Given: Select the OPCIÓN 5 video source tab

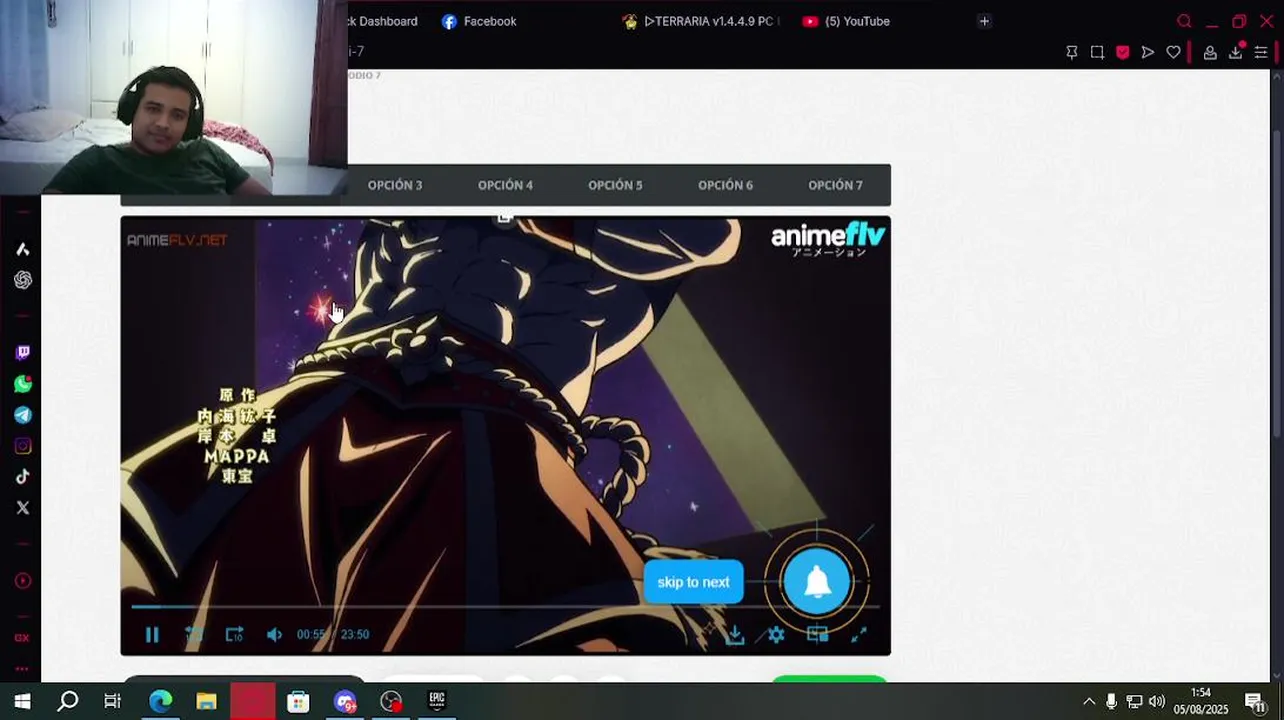Looking at the screenshot, I should [615, 185].
